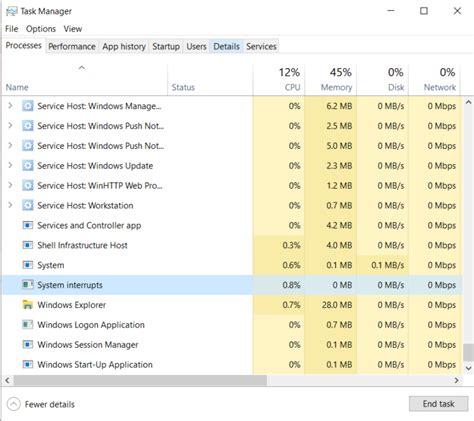
Task: Click the vertical scrollbar up arrow
Action: (468, 102)
